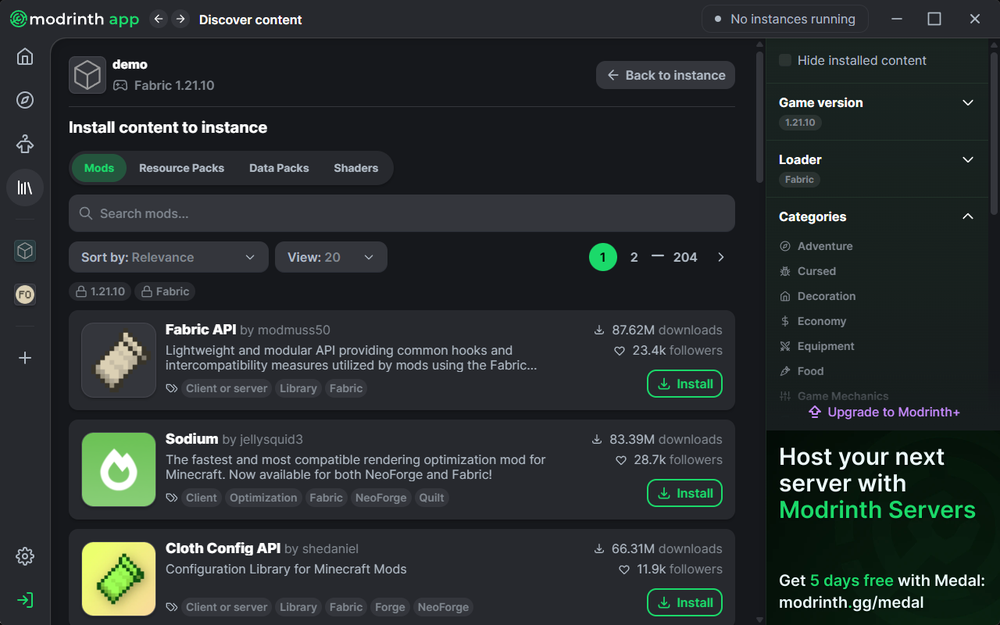Expand the Game version section
The width and height of the screenshot is (1000, 625).
pyautogui.click(x=967, y=103)
